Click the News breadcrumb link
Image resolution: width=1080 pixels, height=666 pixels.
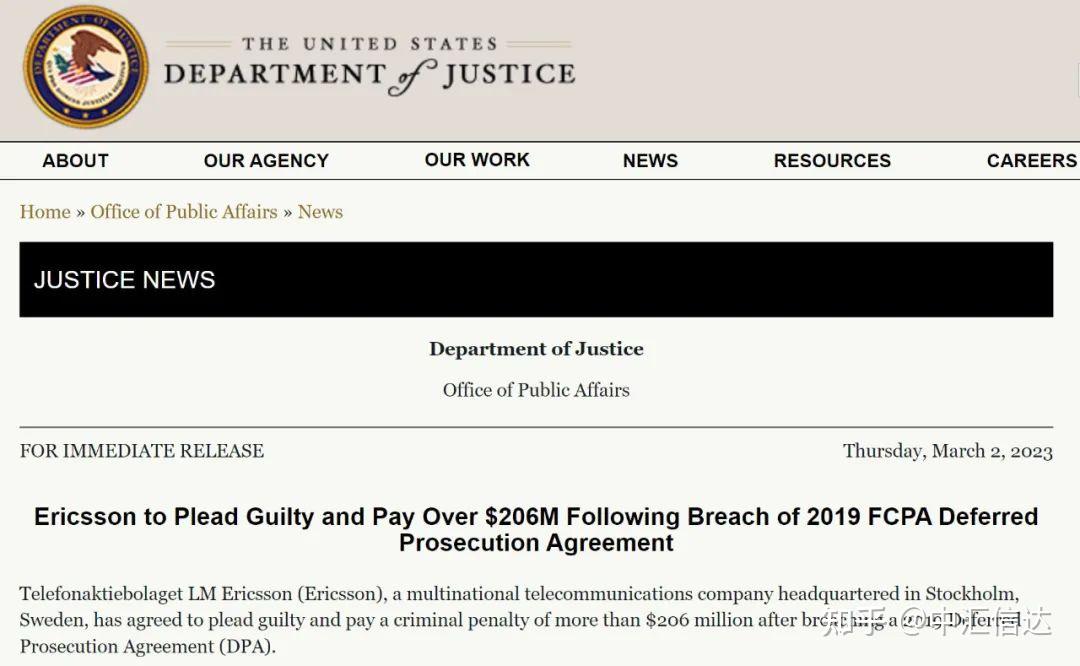(320, 212)
